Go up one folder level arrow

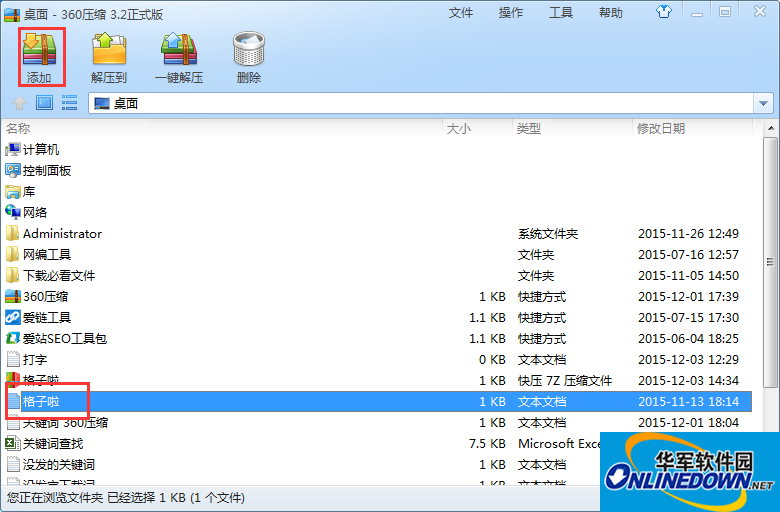click(x=18, y=102)
